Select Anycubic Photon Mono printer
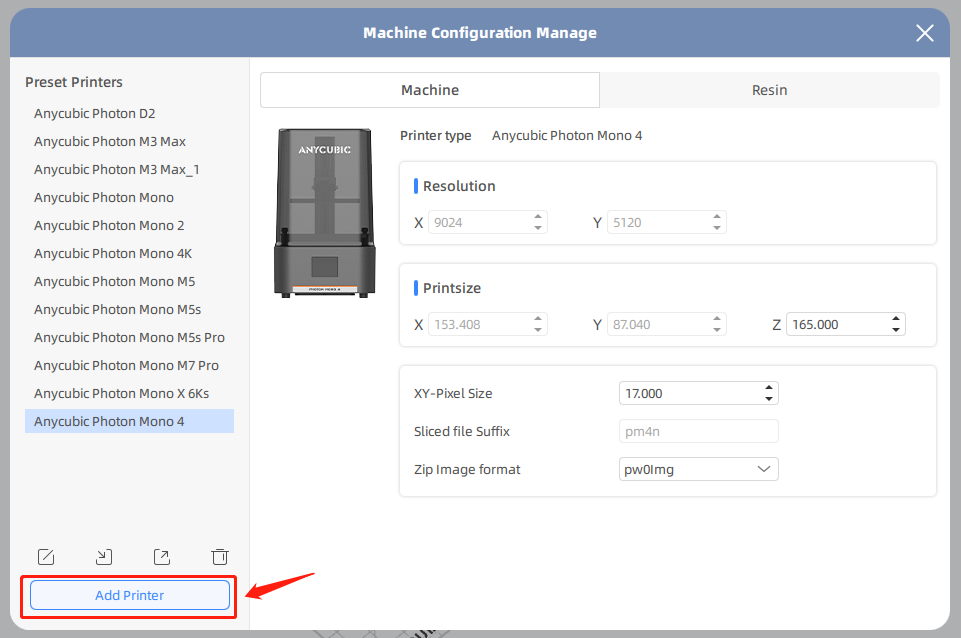The height and width of the screenshot is (638, 961). [x=129, y=197]
